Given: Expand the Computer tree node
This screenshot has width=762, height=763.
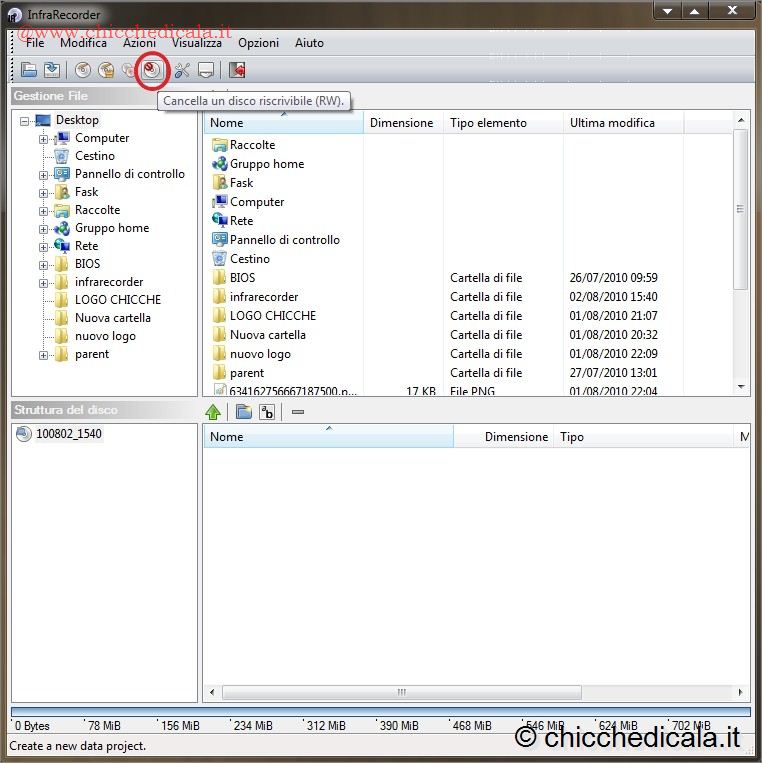Looking at the screenshot, I should coord(44,139).
